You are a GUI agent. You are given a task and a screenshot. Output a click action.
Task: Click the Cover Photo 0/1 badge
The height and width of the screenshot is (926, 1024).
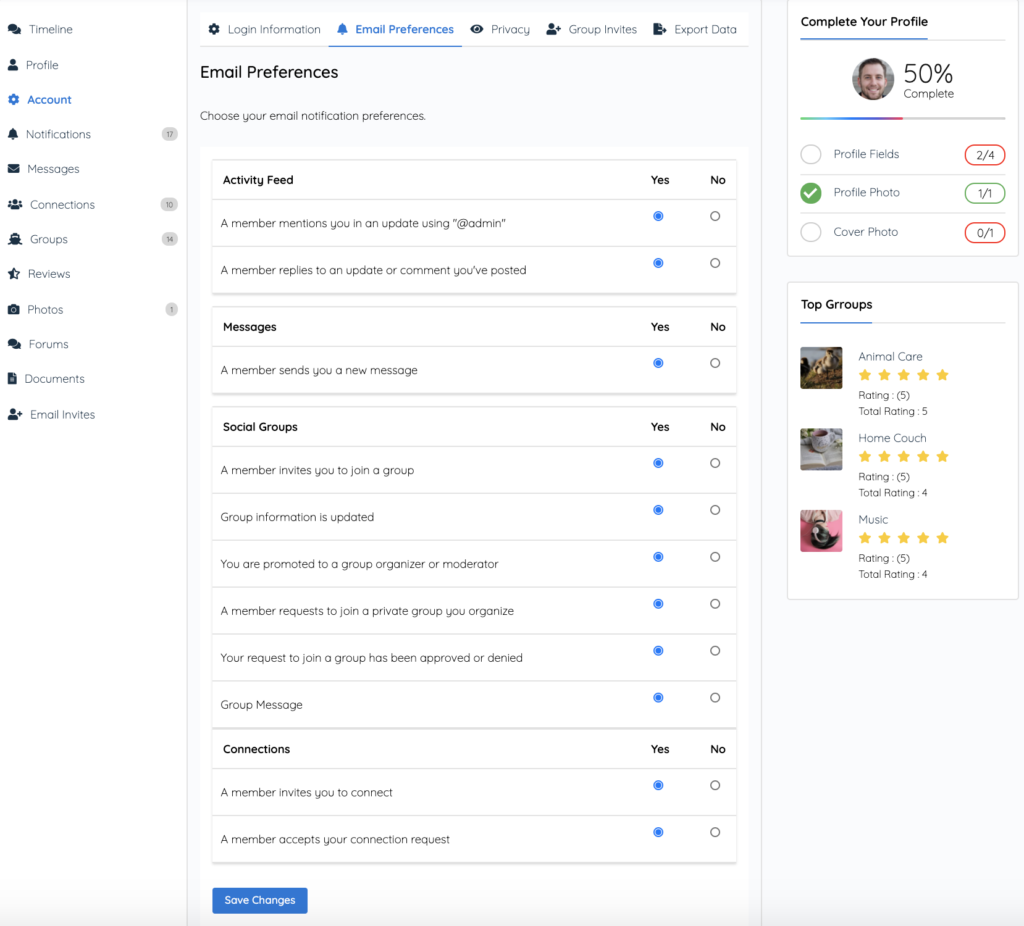[x=985, y=232]
